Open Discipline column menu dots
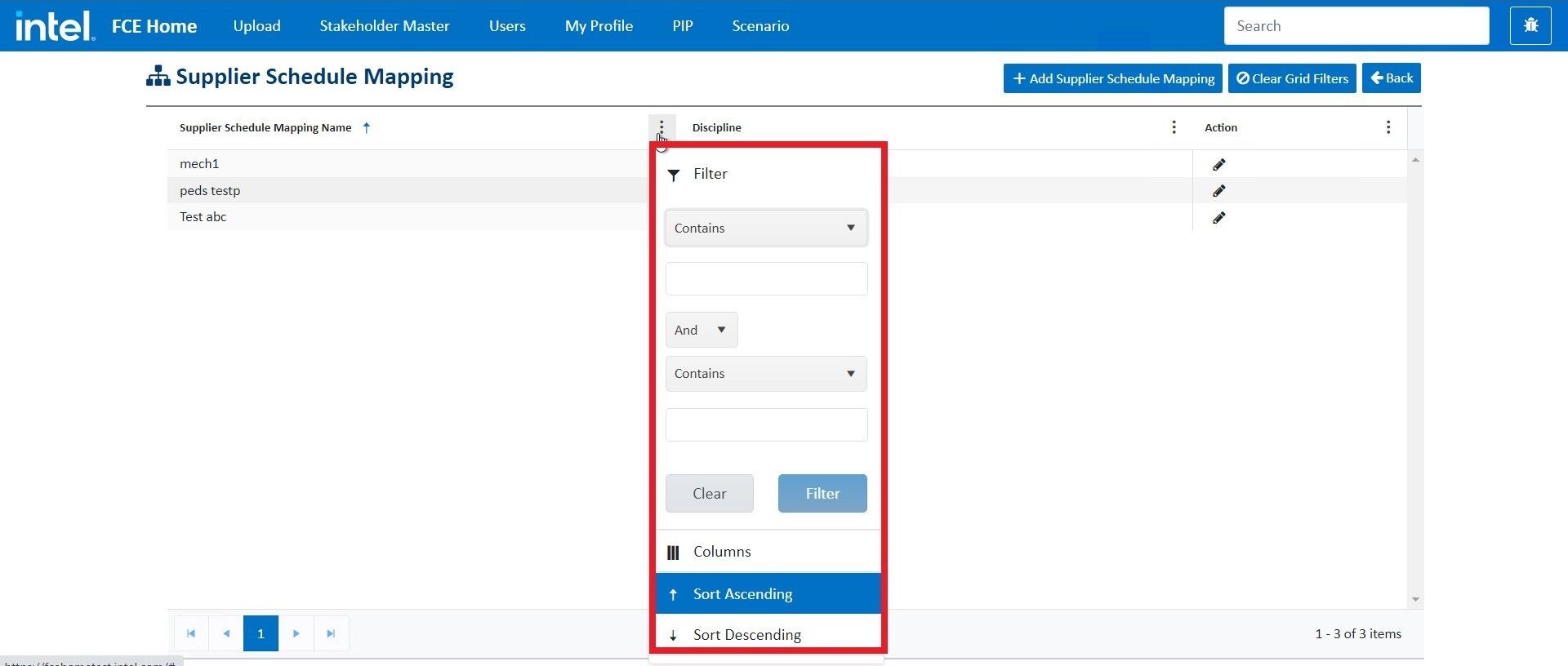Viewport: 1568px width, 666px height. click(1174, 127)
